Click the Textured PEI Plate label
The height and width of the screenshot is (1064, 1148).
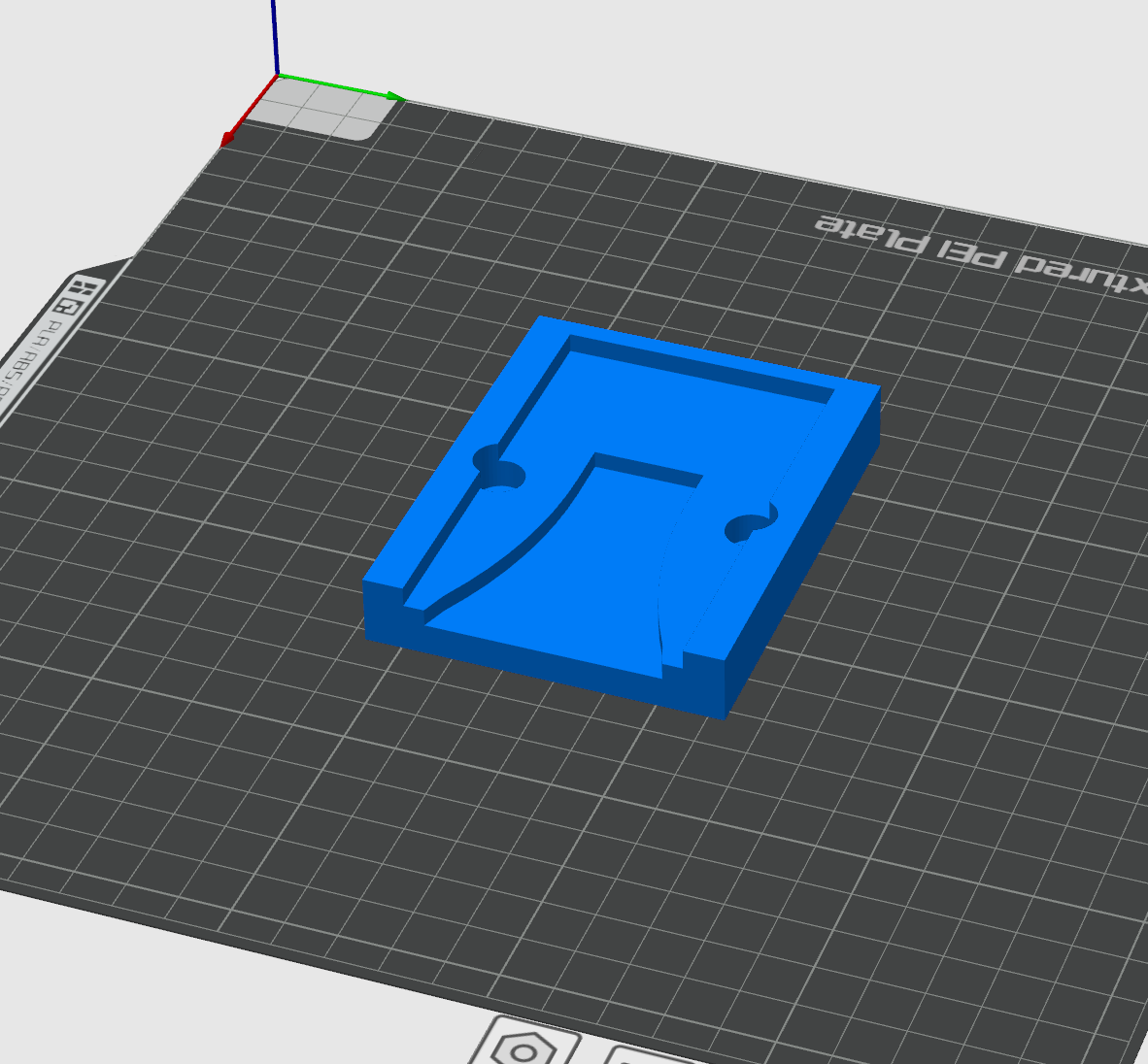pyautogui.click(x=971, y=248)
